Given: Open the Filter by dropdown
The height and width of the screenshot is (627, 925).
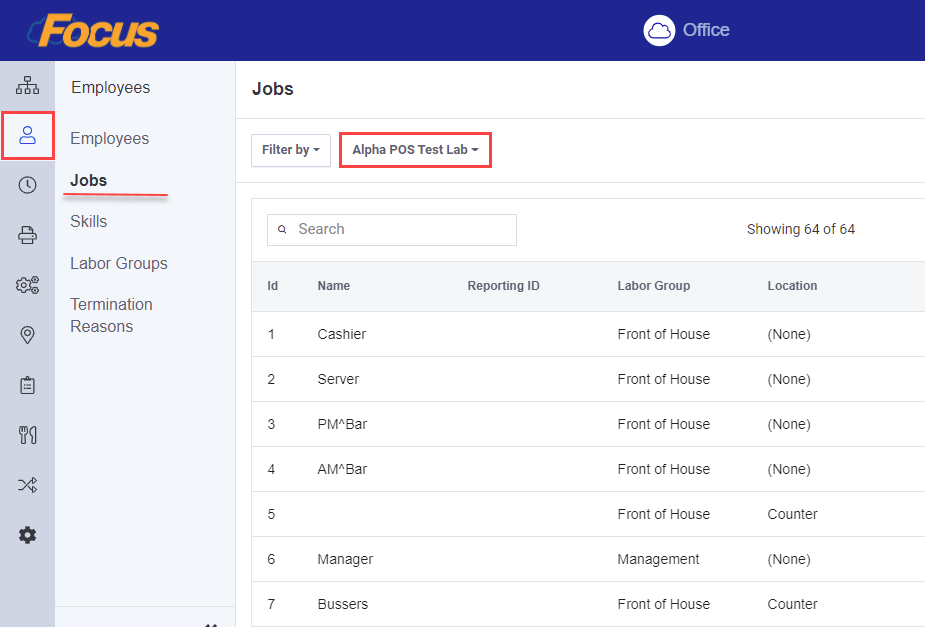Looking at the screenshot, I should coord(290,149).
